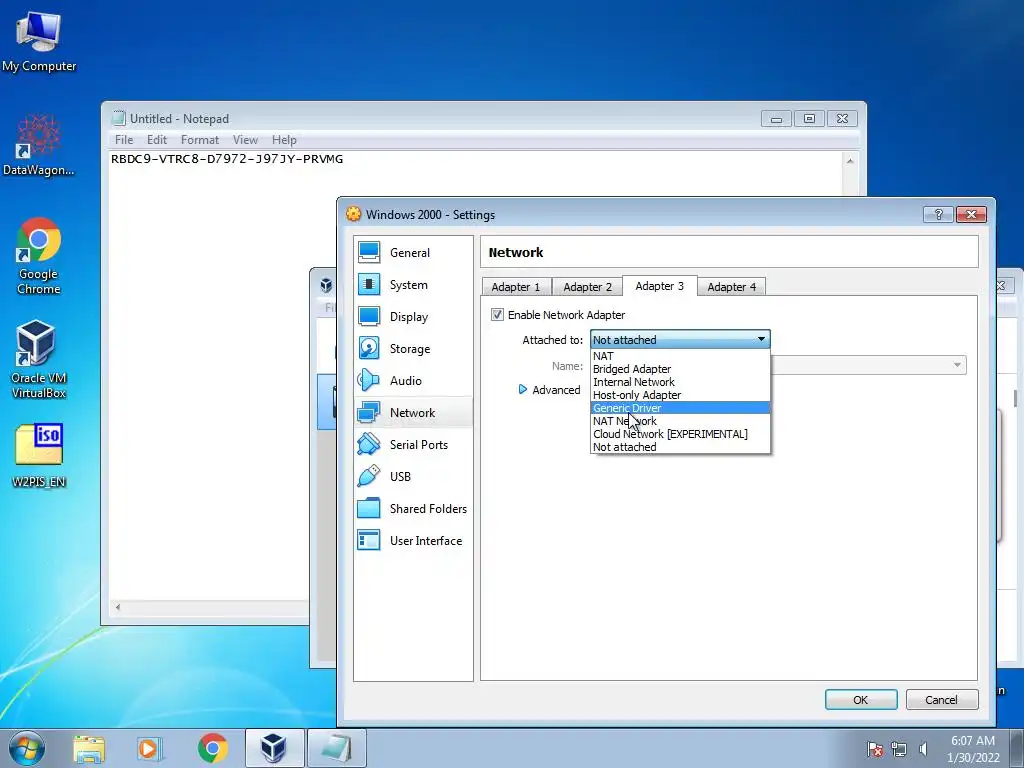Close the Windows 2000 Settings dialog

point(971,214)
